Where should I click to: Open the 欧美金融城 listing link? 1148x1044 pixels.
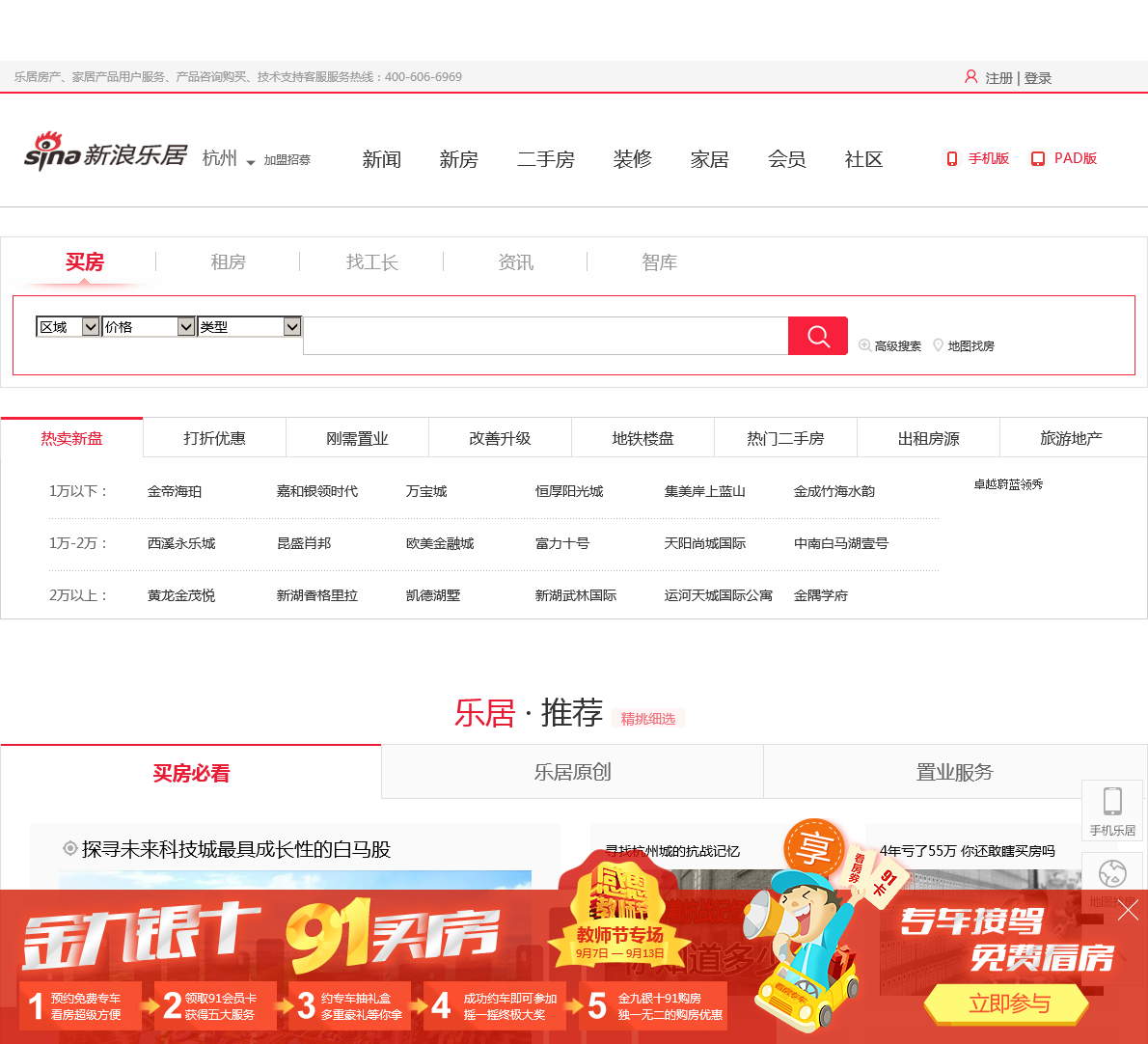[440, 543]
